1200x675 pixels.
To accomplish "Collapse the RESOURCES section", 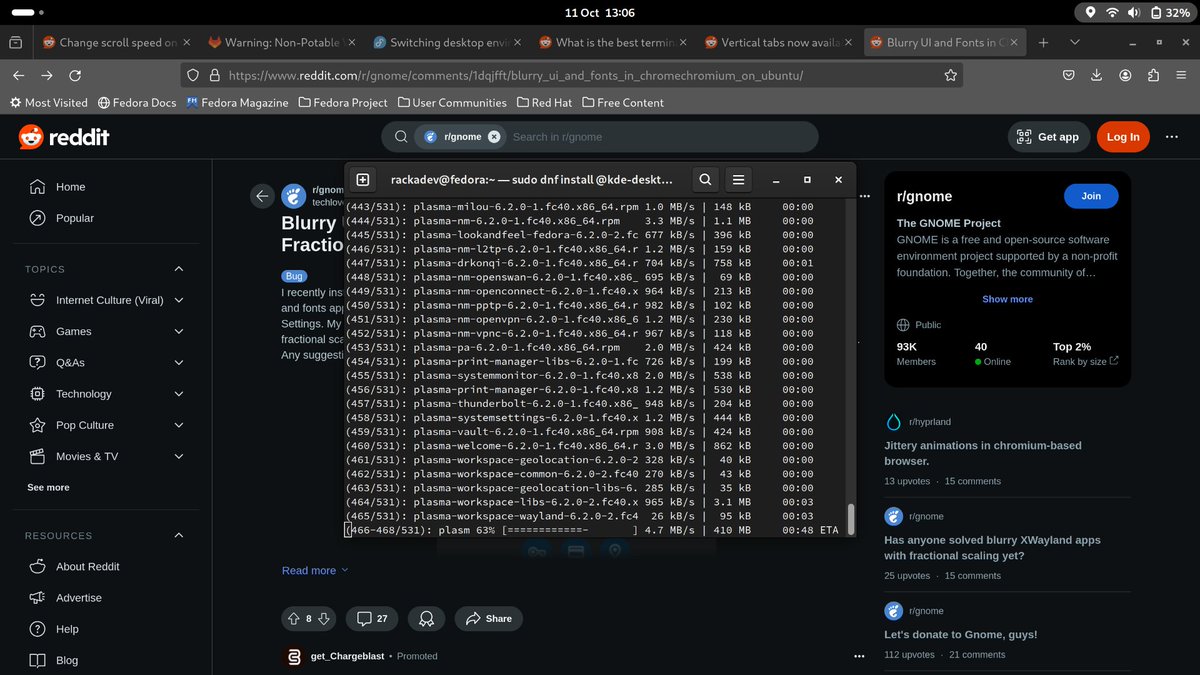I will [x=179, y=535].
